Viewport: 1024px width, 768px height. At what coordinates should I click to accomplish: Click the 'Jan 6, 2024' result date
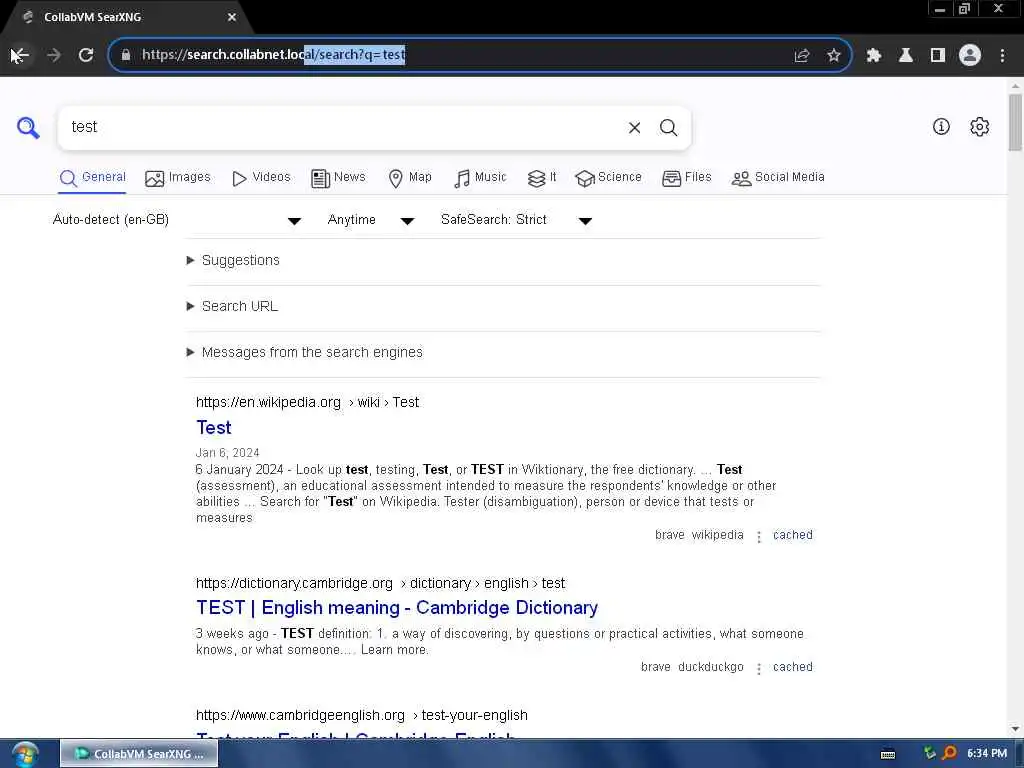point(227,453)
